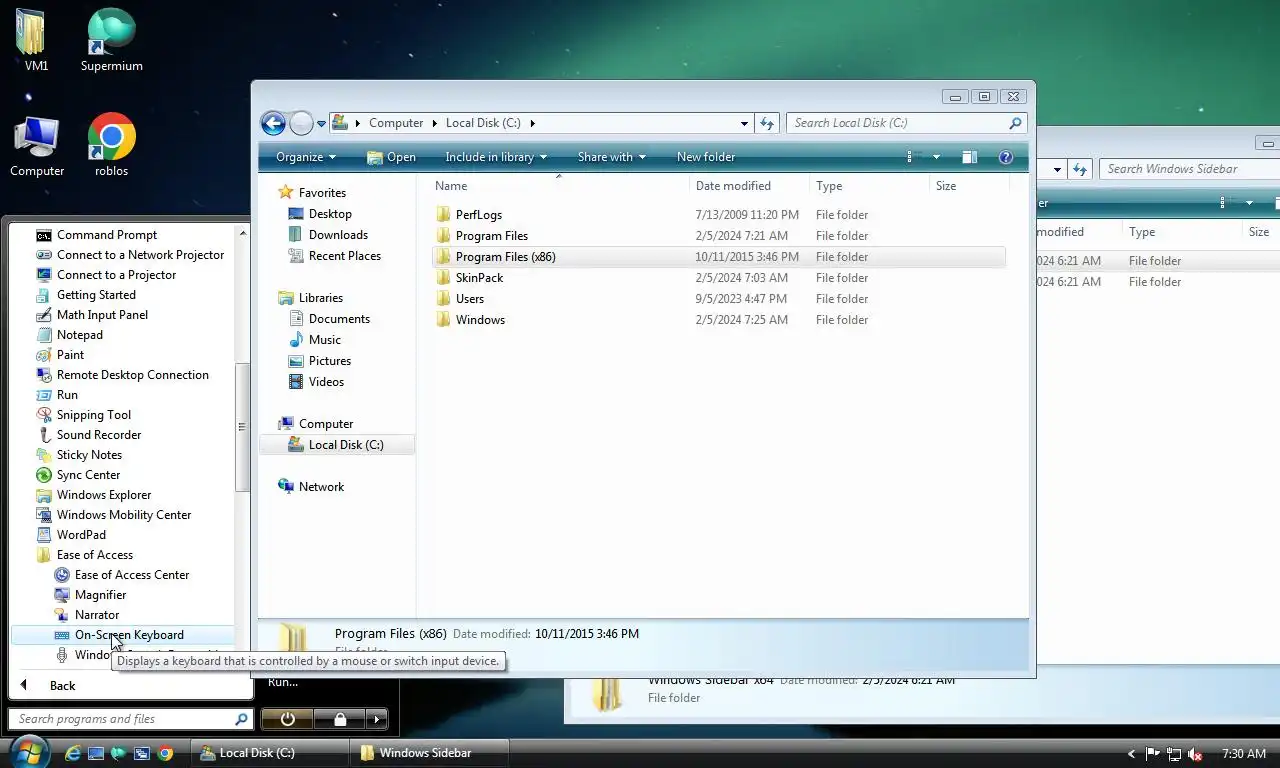The height and width of the screenshot is (768, 1280).
Task: Open the Organize dropdown menu
Action: (x=306, y=157)
